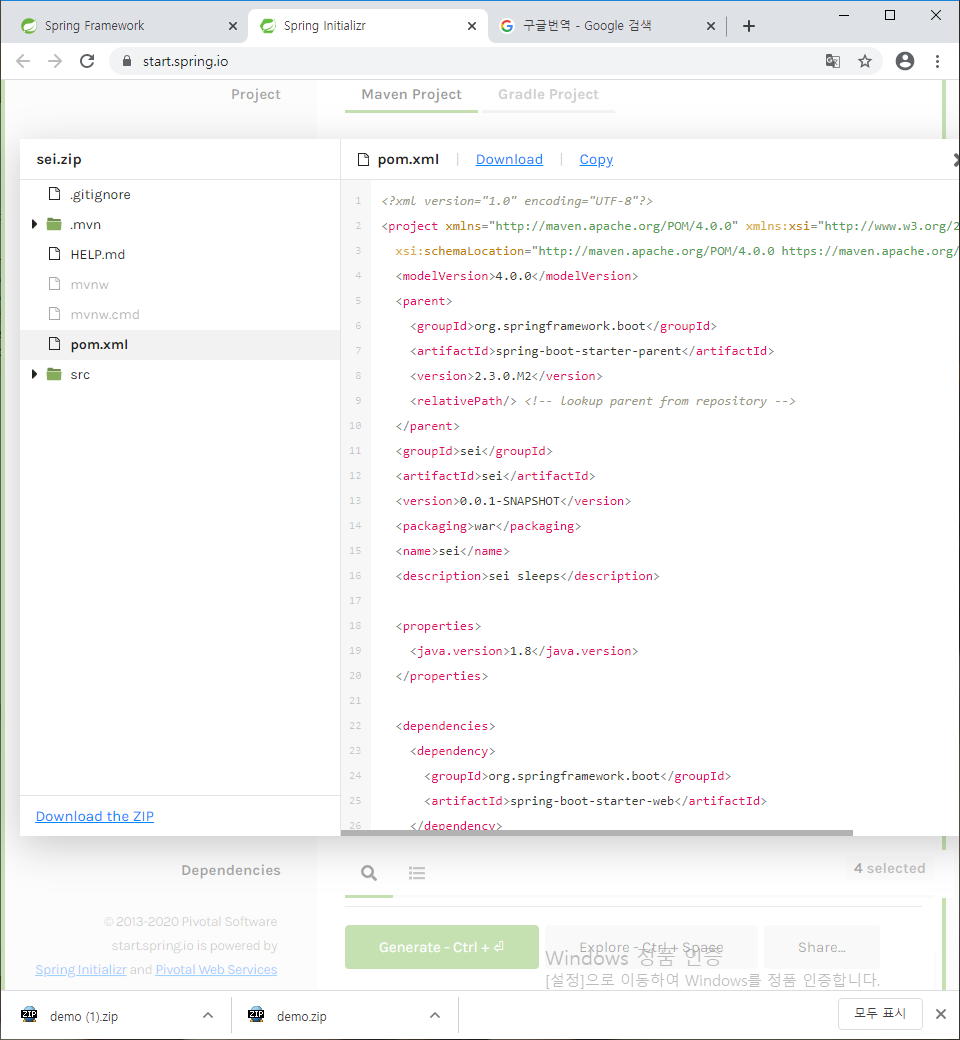
Task: Click the .gitignore file icon
Action: point(55,194)
